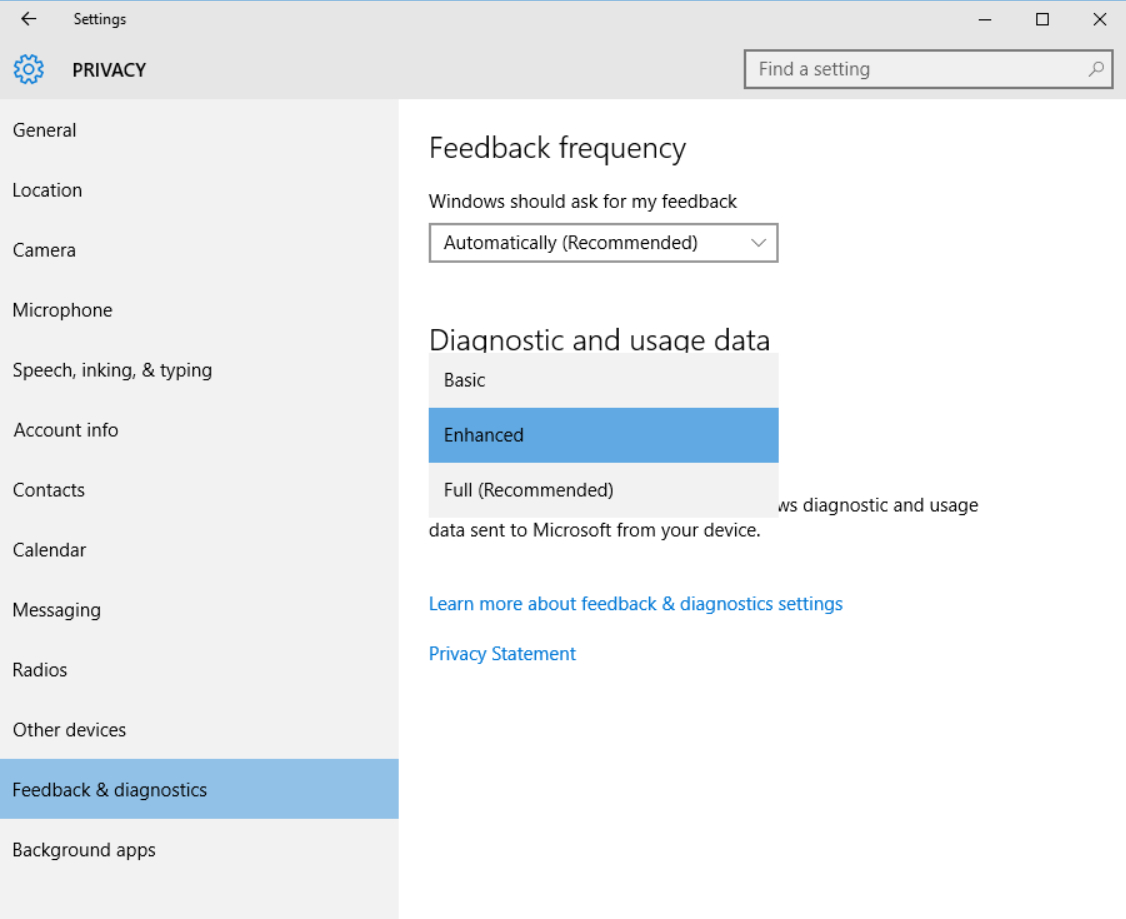Open the Privacy Statement link
The height and width of the screenshot is (919, 1126).
pos(502,654)
